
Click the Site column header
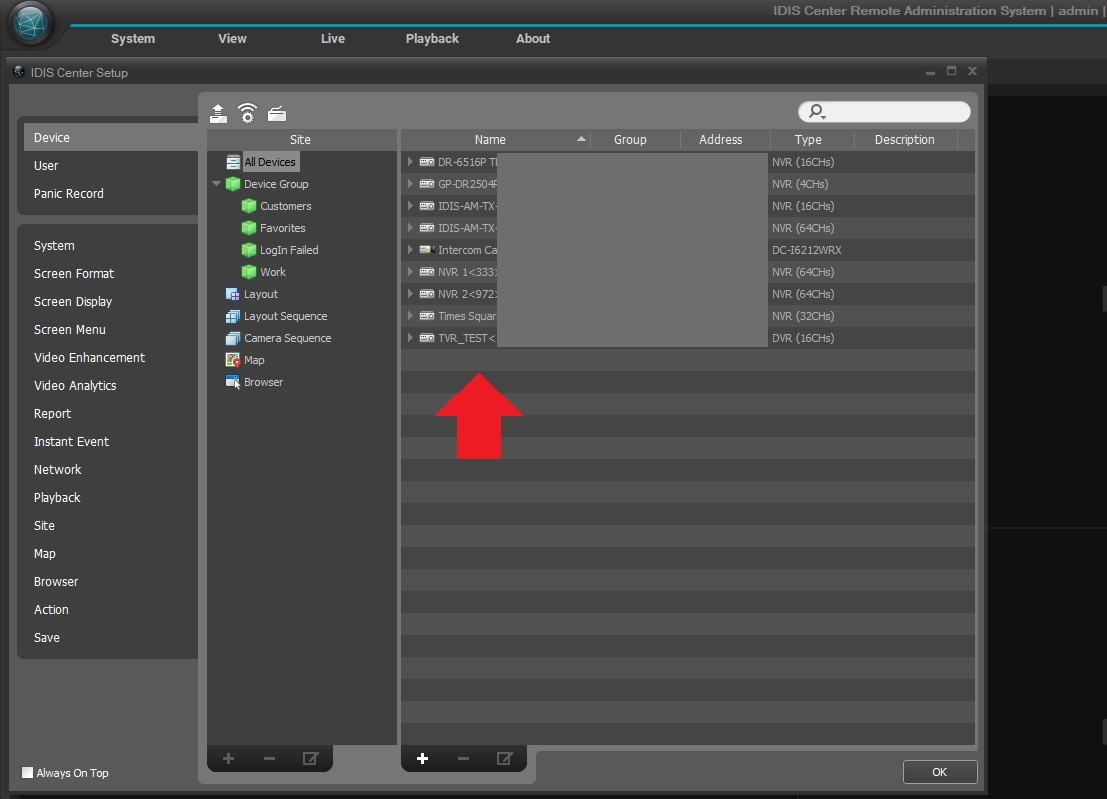tap(300, 140)
